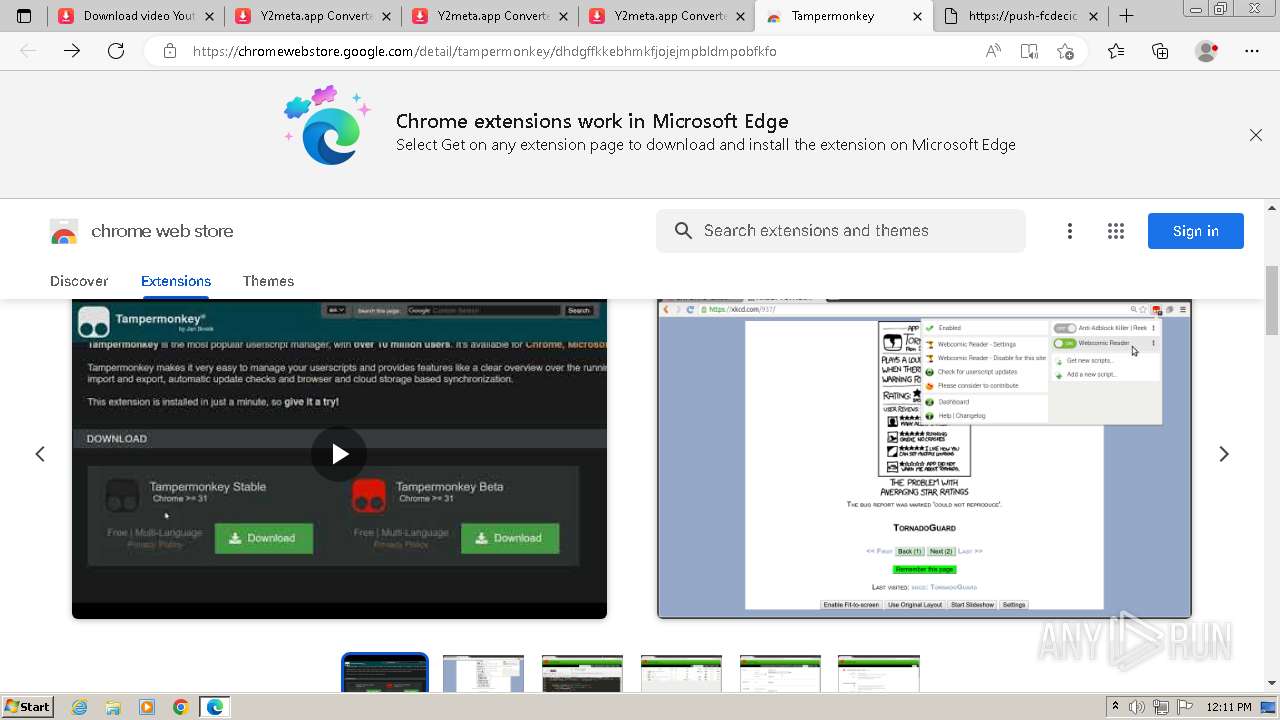Show hidden system tray icons
1280x720 pixels.
coord(1115,707)
